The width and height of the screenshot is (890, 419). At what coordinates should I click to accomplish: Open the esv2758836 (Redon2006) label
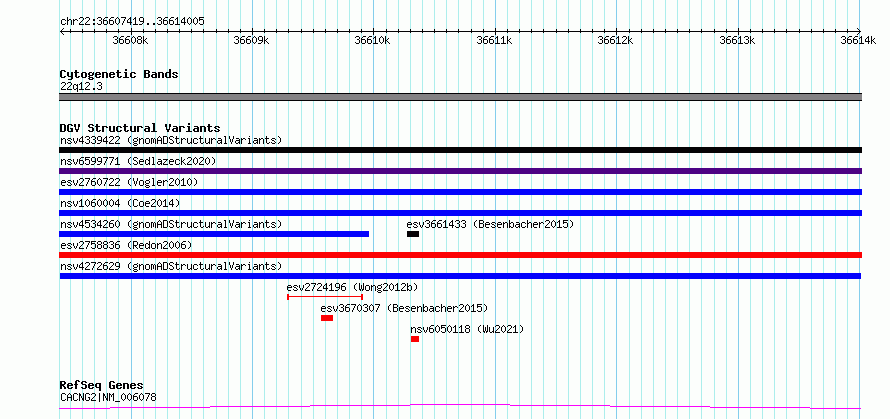tap(126, 245)
